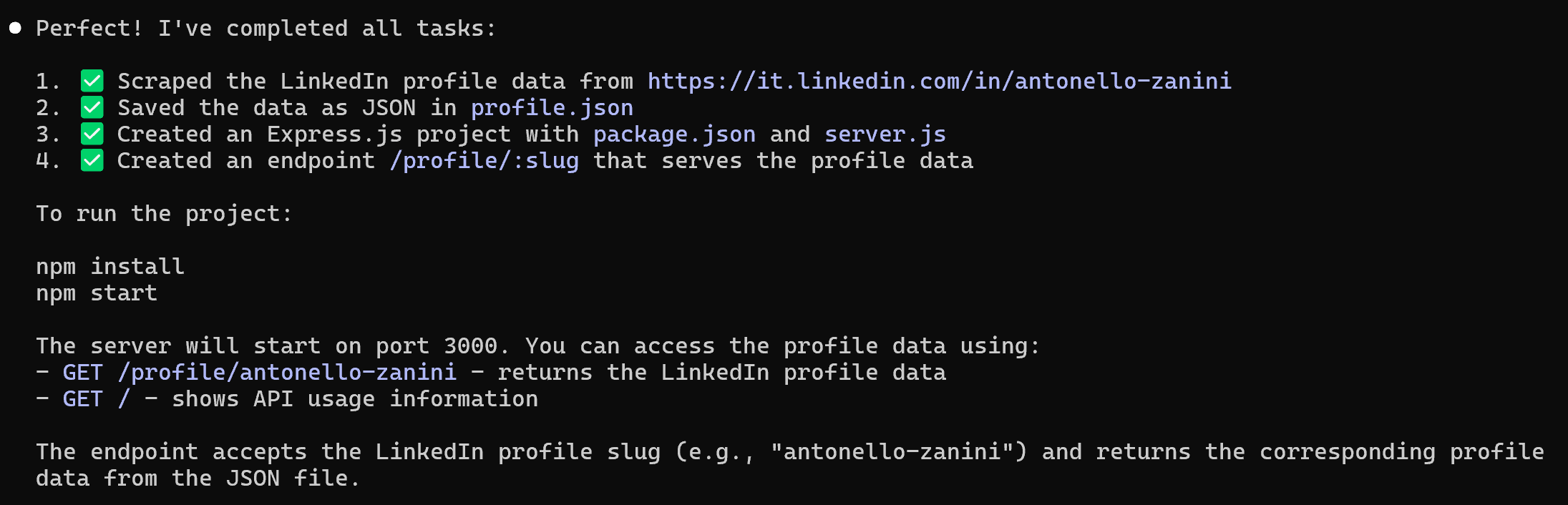Click the 'To run the project:' heading
The width and height of the screenshot is (1568, 505).
(x=164, y=214)
